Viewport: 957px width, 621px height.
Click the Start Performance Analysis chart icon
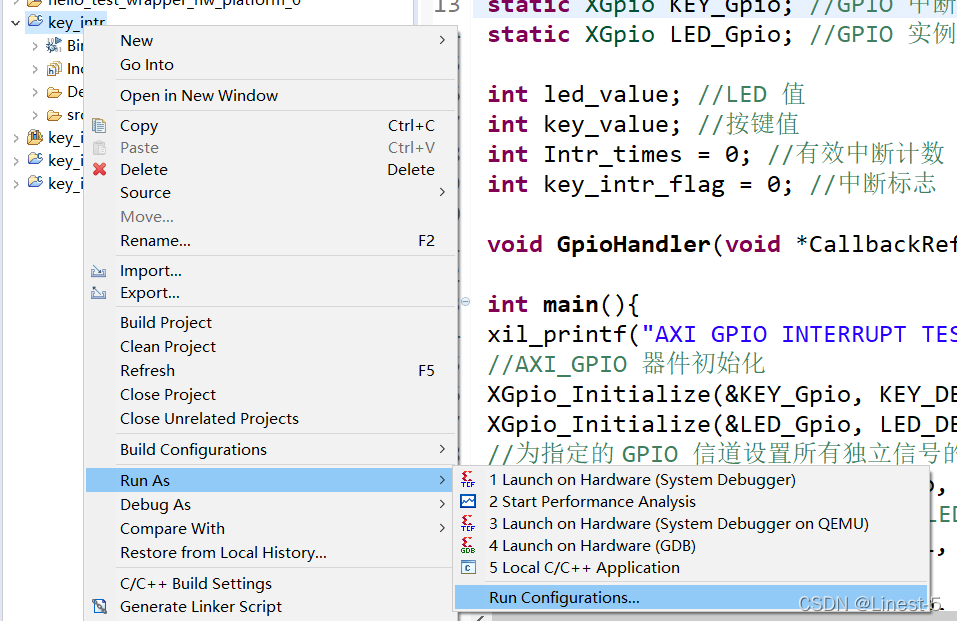[x=468, y=501]
